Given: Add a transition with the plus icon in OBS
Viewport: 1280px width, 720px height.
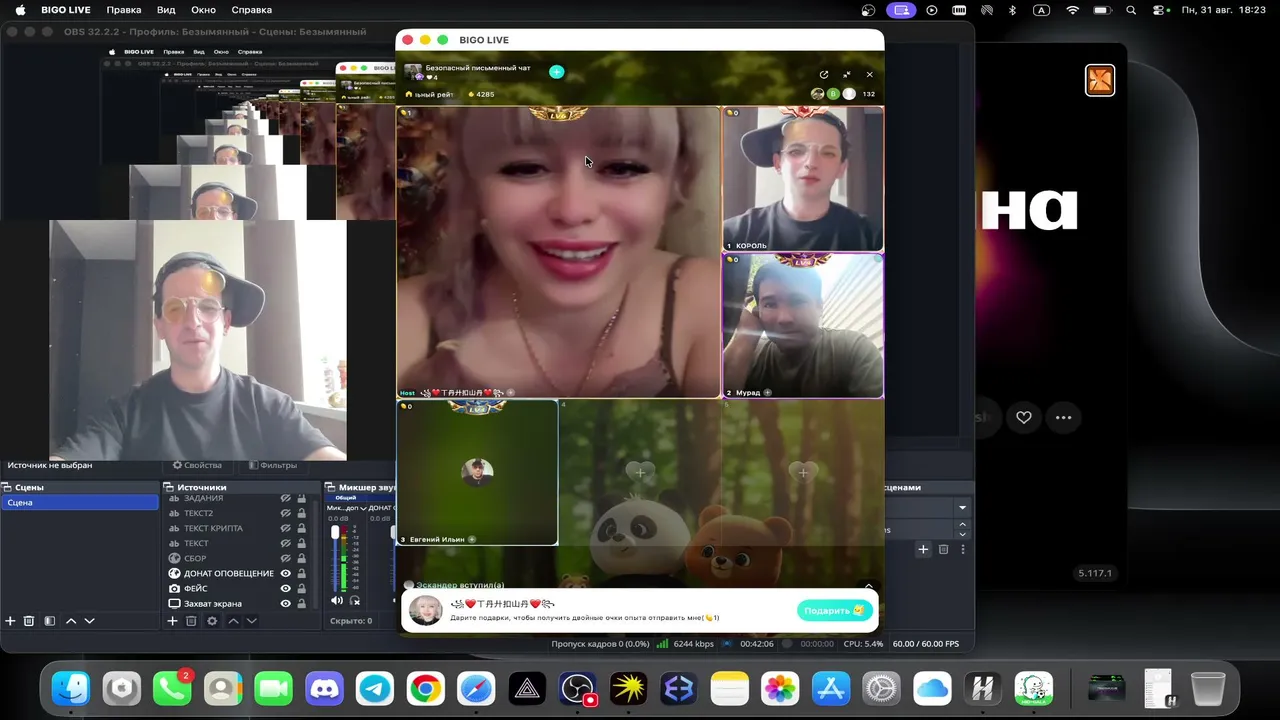Looking at the screenshot, I should 923,549.
